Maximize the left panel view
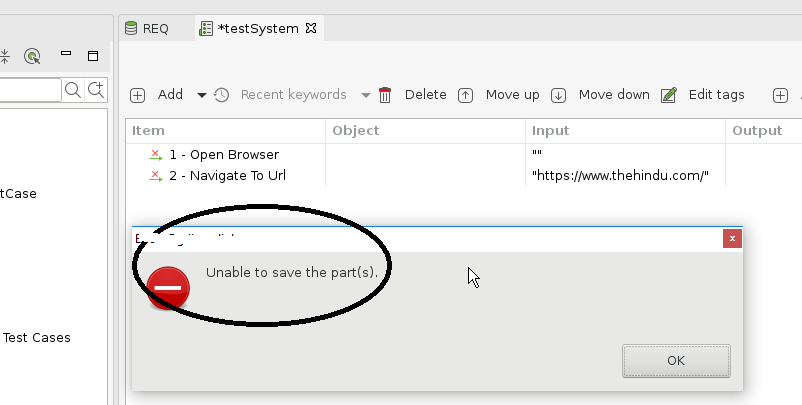Image resolution: width=802 pixels, height=405 pixels. pyautogui.click(x=93, y=56)
